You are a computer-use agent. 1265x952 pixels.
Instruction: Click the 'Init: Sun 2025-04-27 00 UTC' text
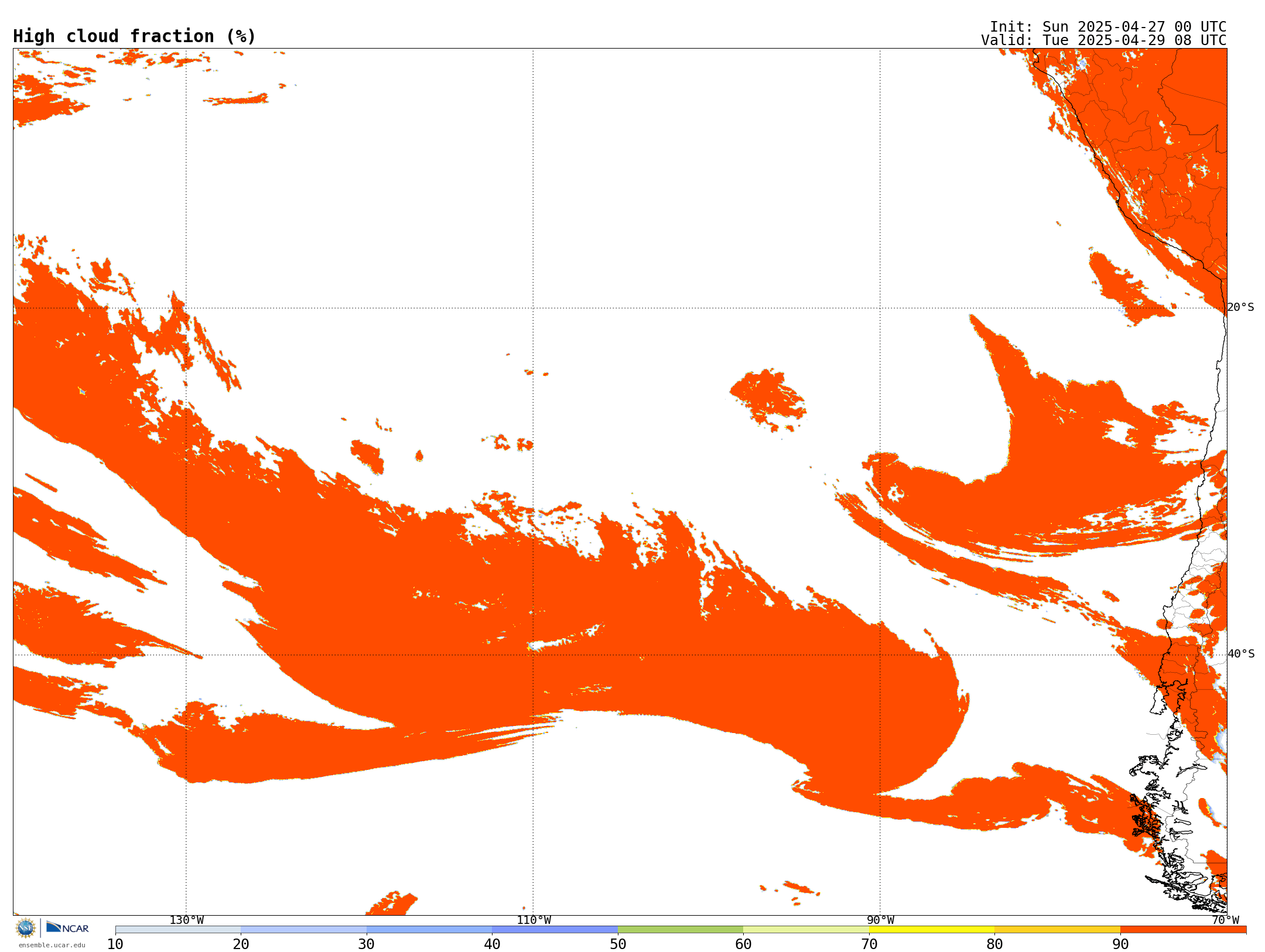pyautogui.click(x=1107, y=27)
